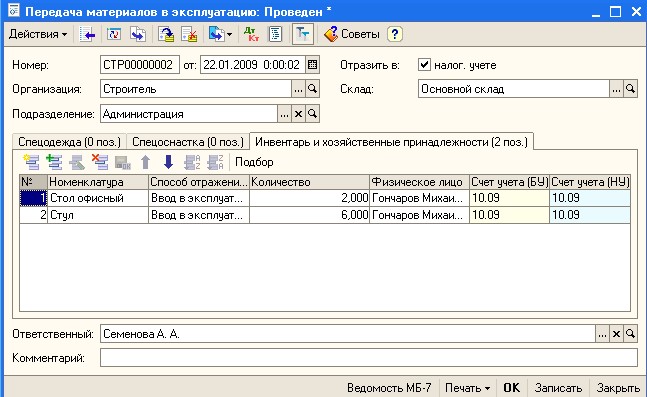Open the Печать dropdown
This screenshot has width=647, height=397.
click(468, 388)
